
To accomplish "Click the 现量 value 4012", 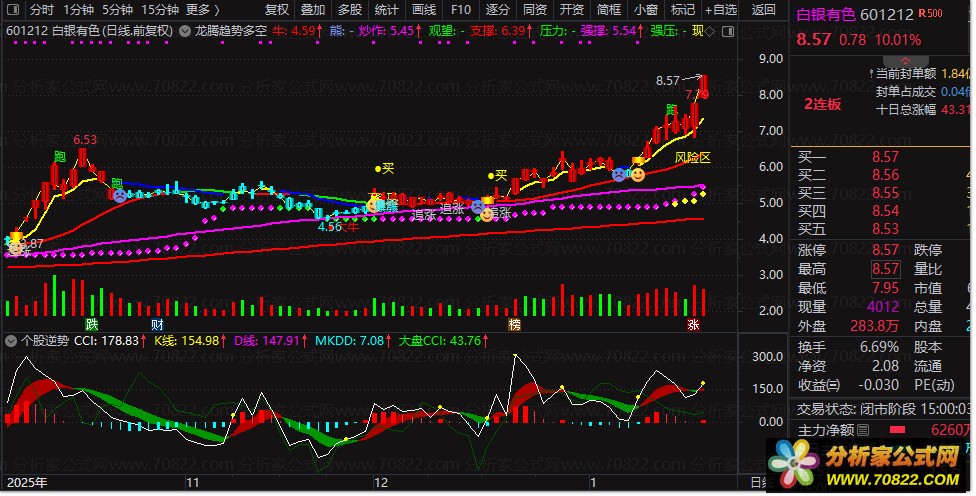I will click(x=883, y=307).
